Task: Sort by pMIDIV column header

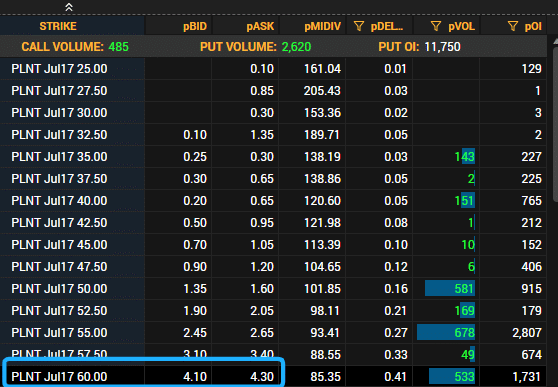Action: tap(322, 26)
